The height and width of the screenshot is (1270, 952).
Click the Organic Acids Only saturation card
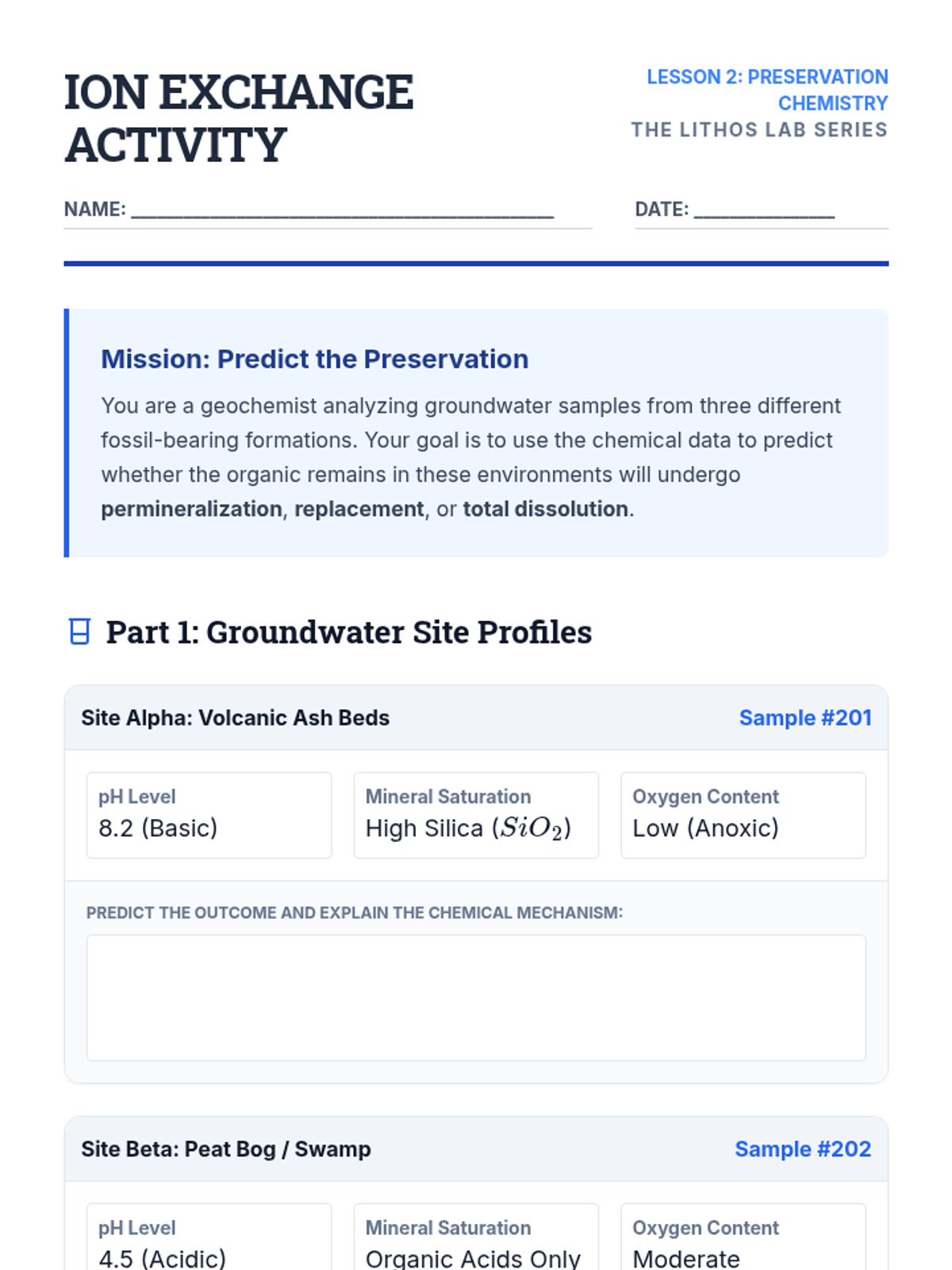coord(476,1237)
